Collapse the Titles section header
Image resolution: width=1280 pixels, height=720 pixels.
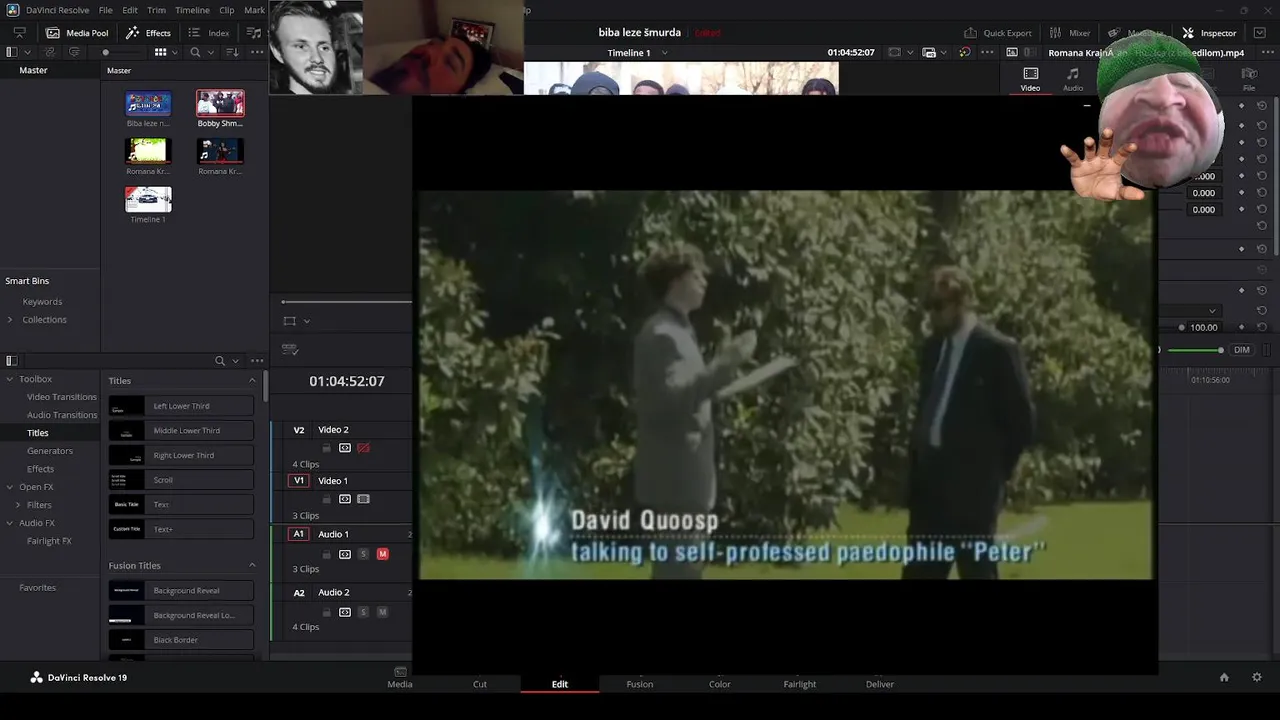252,381
